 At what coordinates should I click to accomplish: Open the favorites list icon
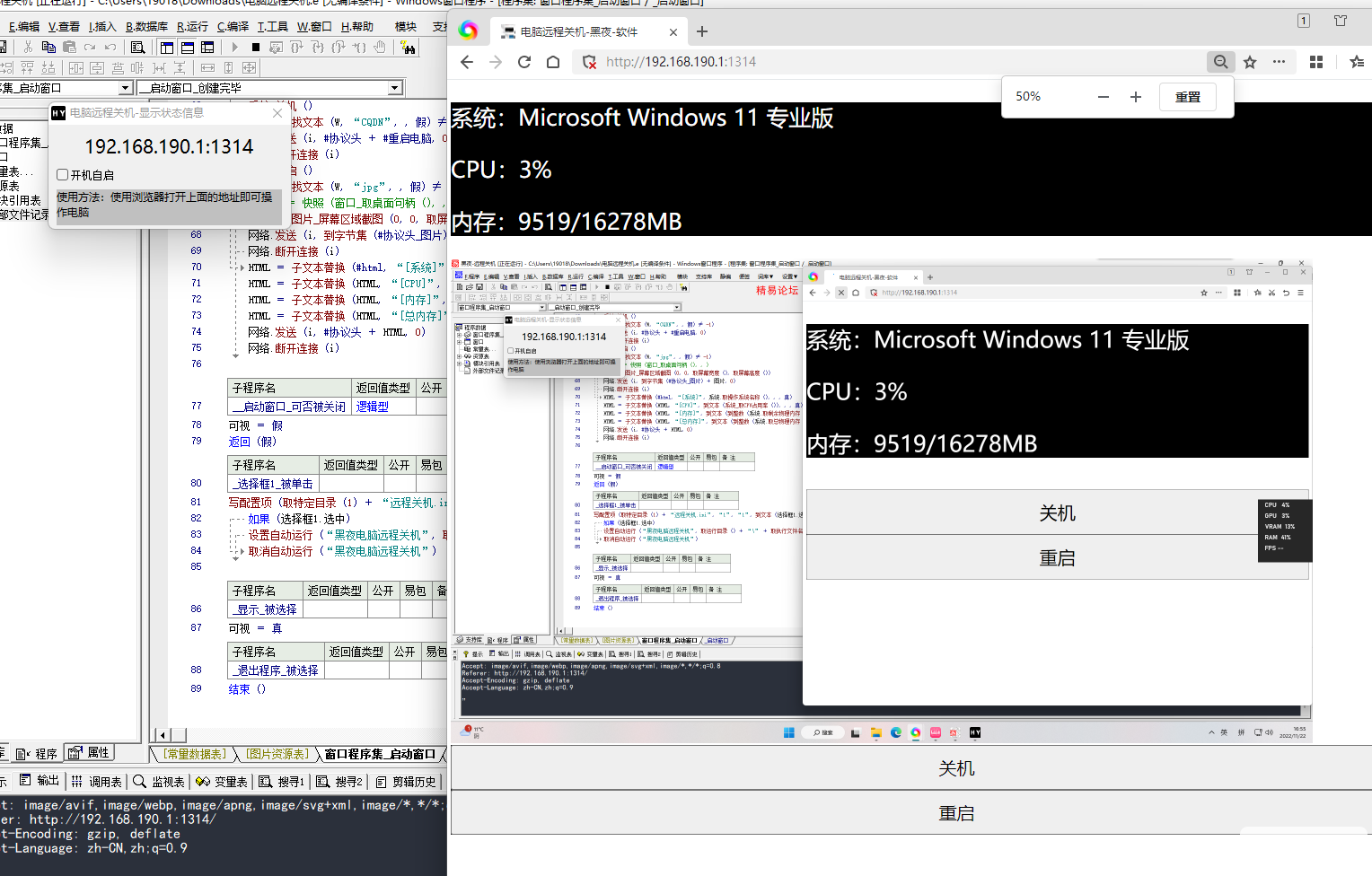pyautogui.click(x=1356, y=62)
